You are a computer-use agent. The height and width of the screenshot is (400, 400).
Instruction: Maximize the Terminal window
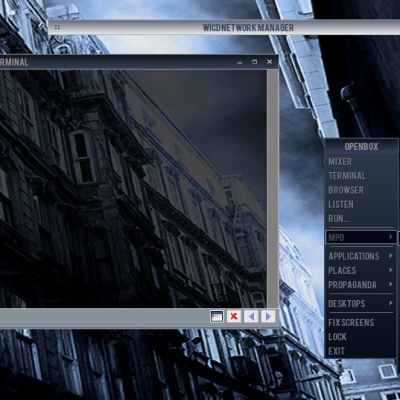point(255,62)
